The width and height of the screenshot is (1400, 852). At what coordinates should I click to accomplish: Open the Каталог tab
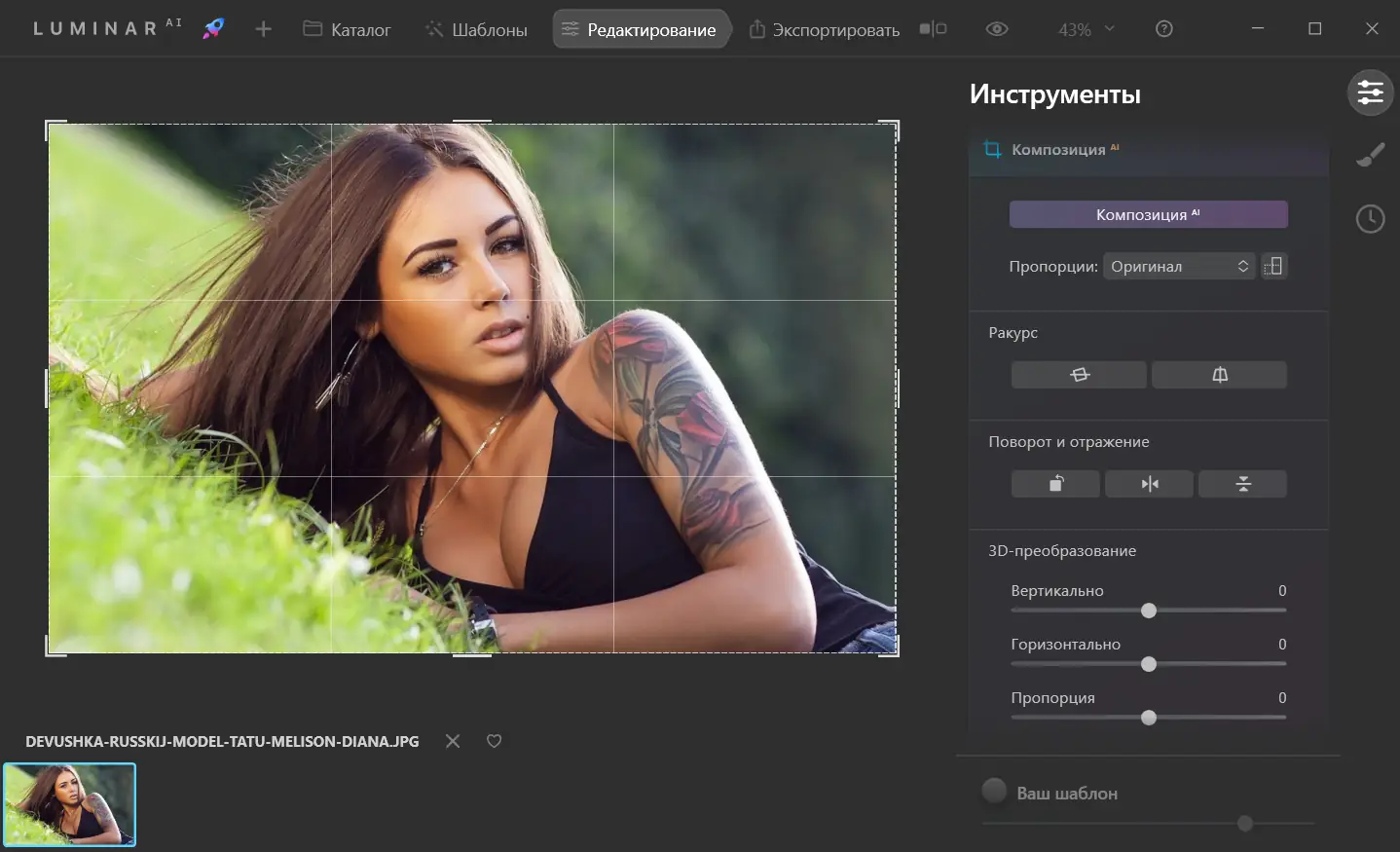(x=346, y=28)
